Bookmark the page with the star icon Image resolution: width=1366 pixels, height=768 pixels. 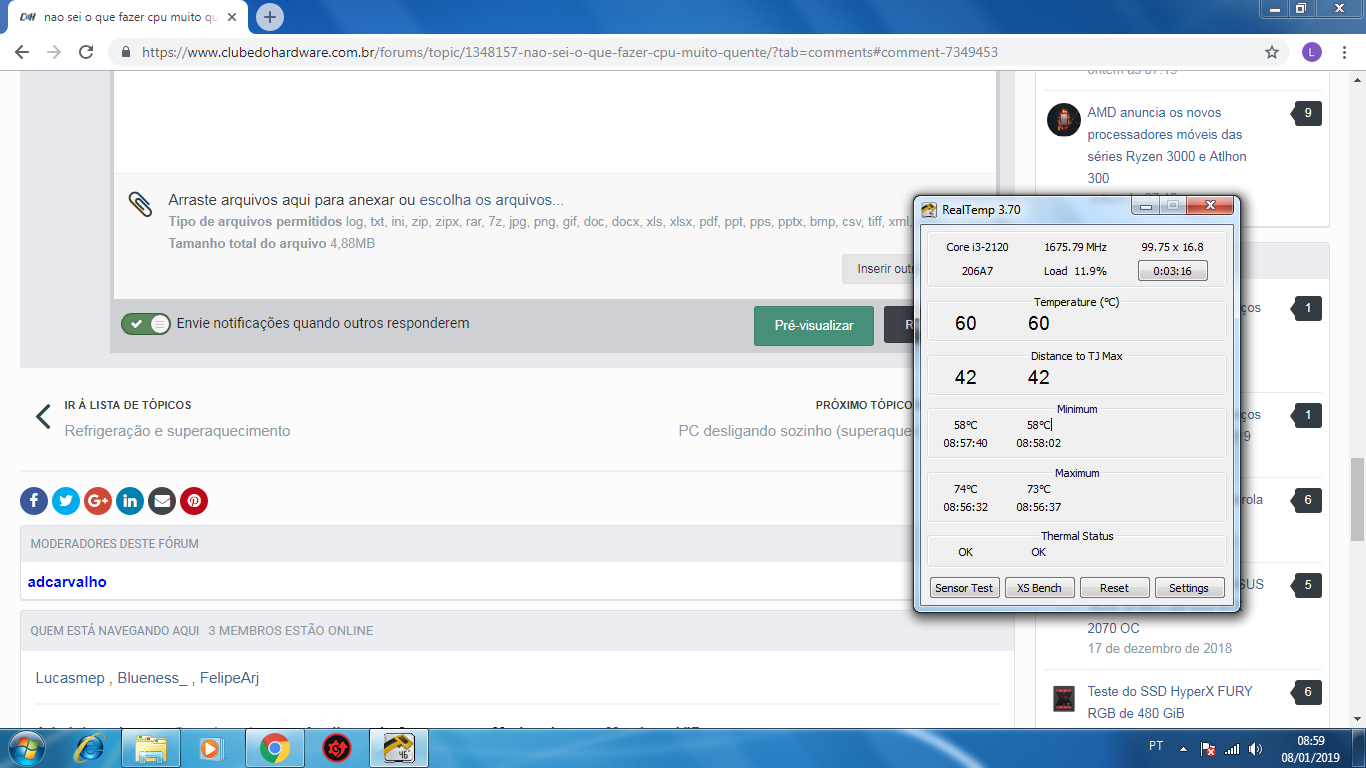(x=1272, y=52)
